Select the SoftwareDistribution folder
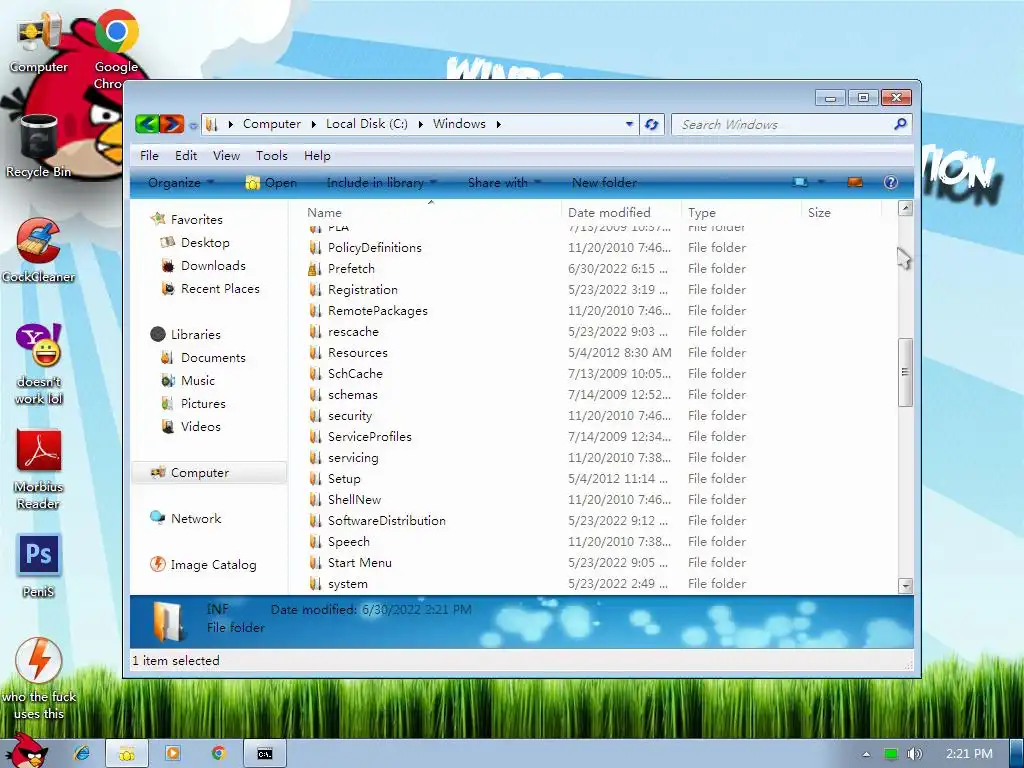The width and height of the screenshot is (1024, 768). [387, 520]
